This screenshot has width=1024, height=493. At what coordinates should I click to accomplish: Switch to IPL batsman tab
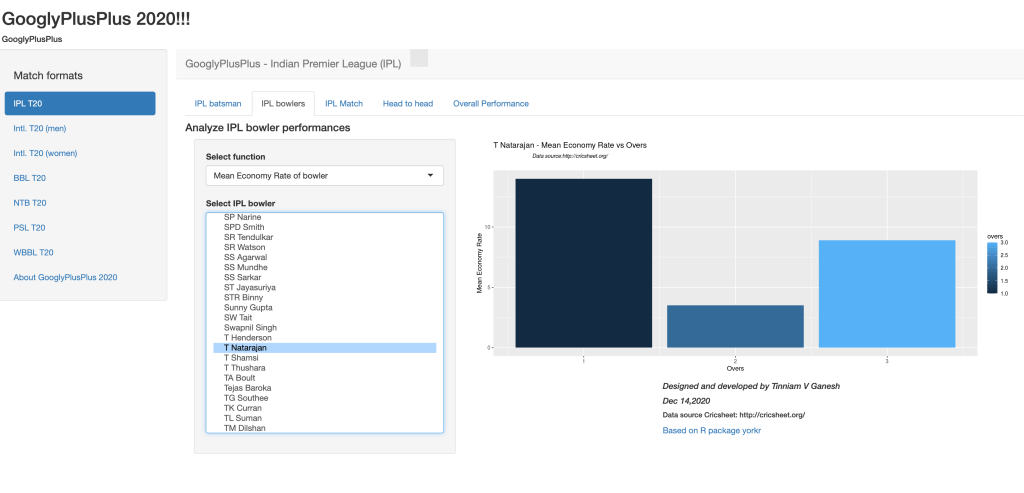(x=217, y=103)
